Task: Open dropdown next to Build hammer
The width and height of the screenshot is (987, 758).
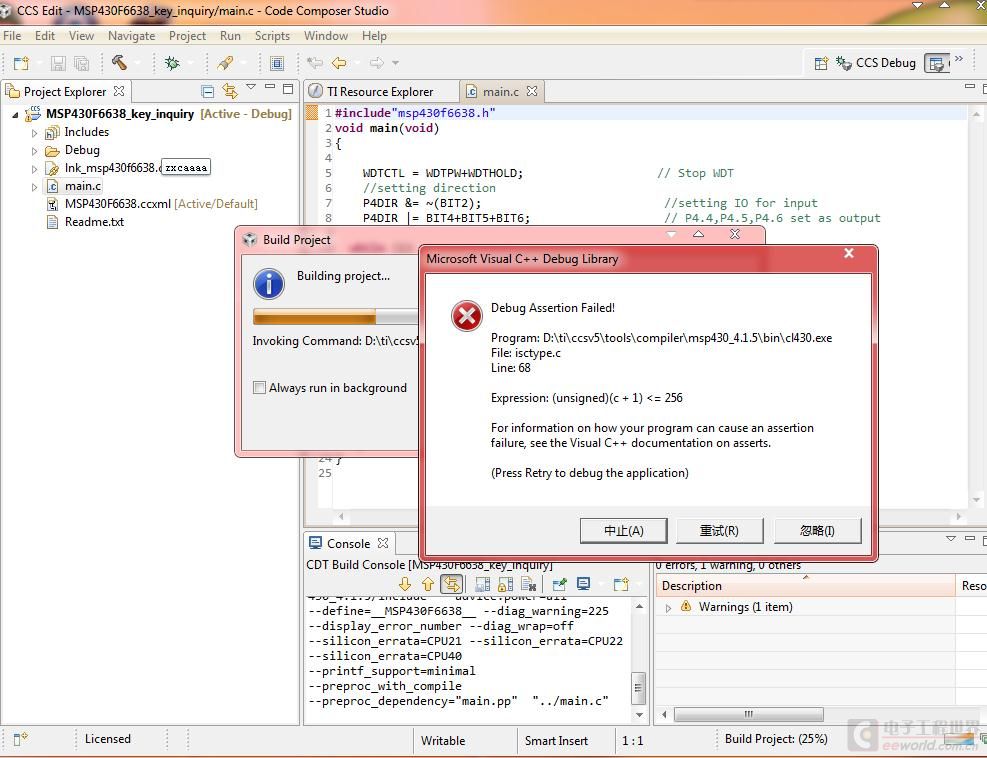Action: 137,63
